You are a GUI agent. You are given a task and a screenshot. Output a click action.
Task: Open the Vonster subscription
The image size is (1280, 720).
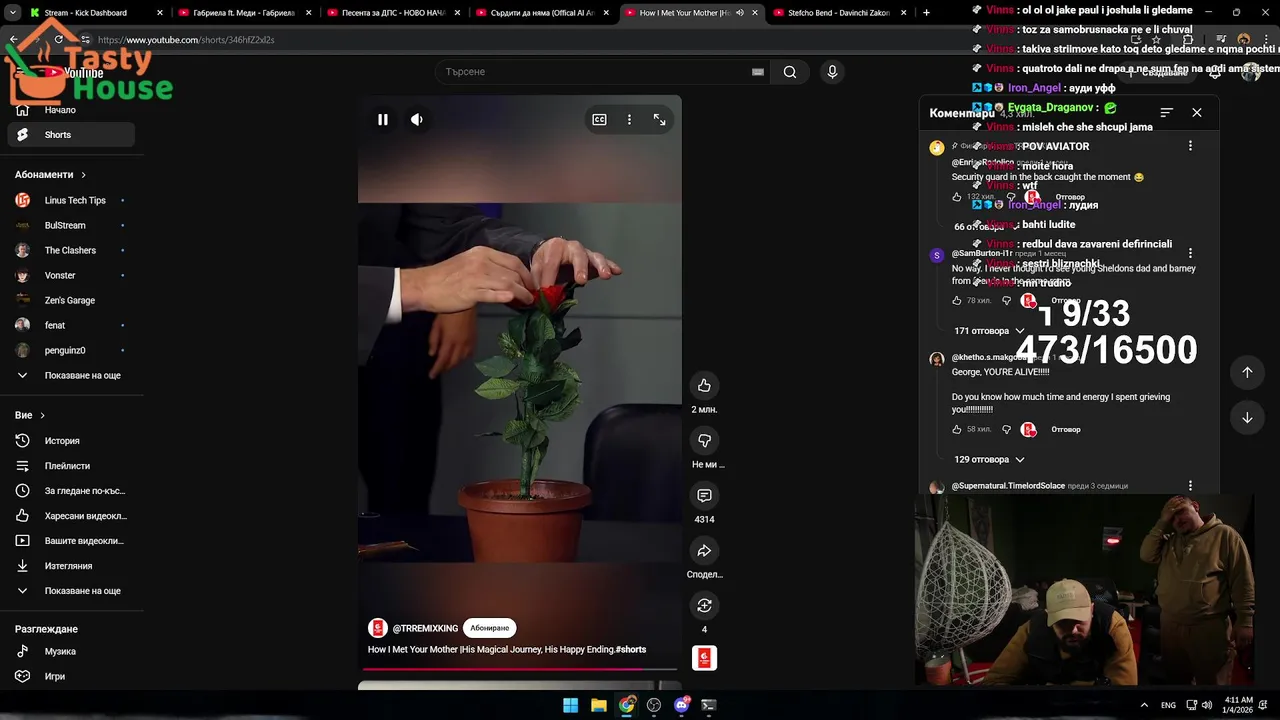point(70,275)
